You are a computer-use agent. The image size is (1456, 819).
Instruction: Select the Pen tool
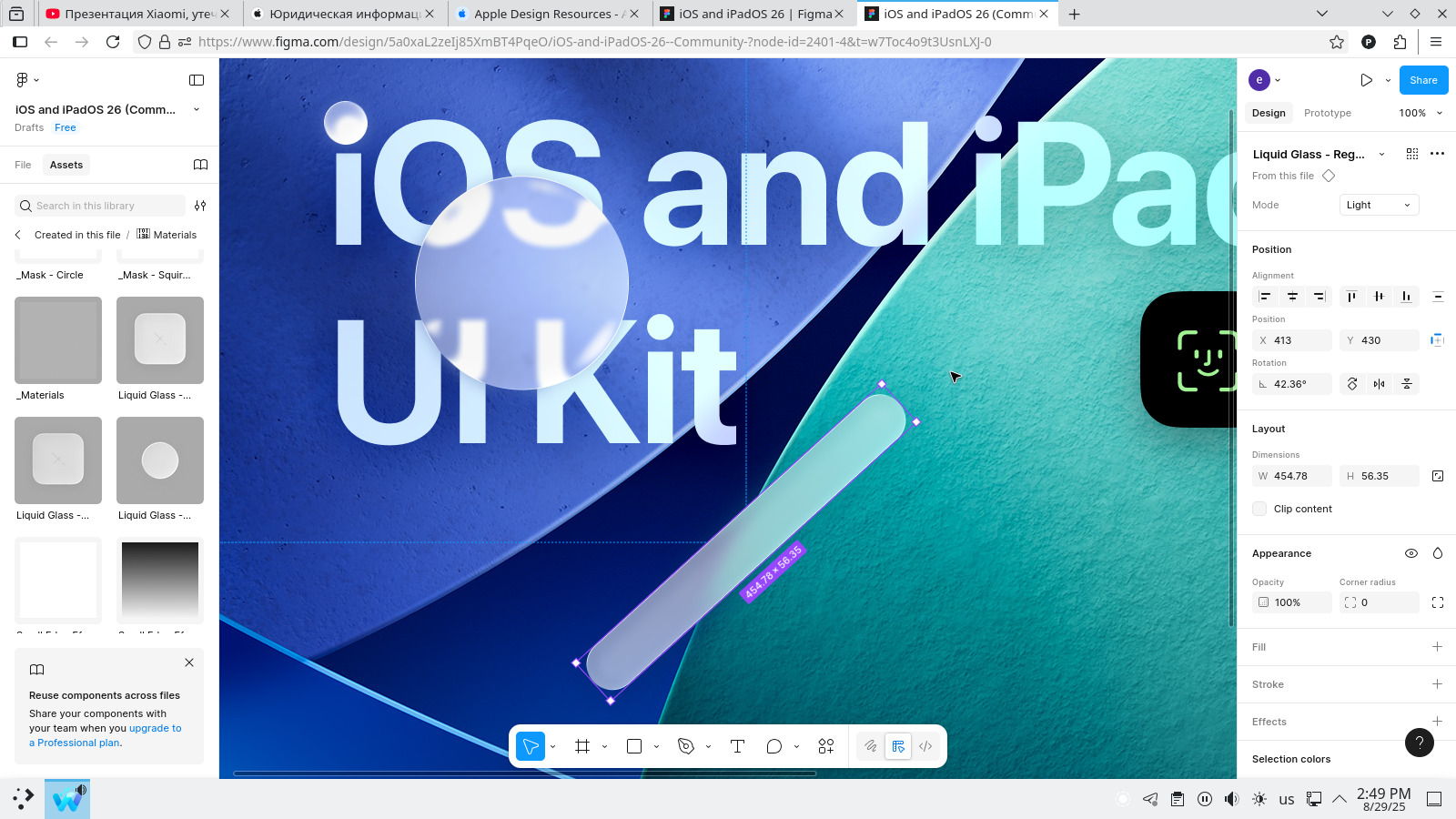coord(686,746)
